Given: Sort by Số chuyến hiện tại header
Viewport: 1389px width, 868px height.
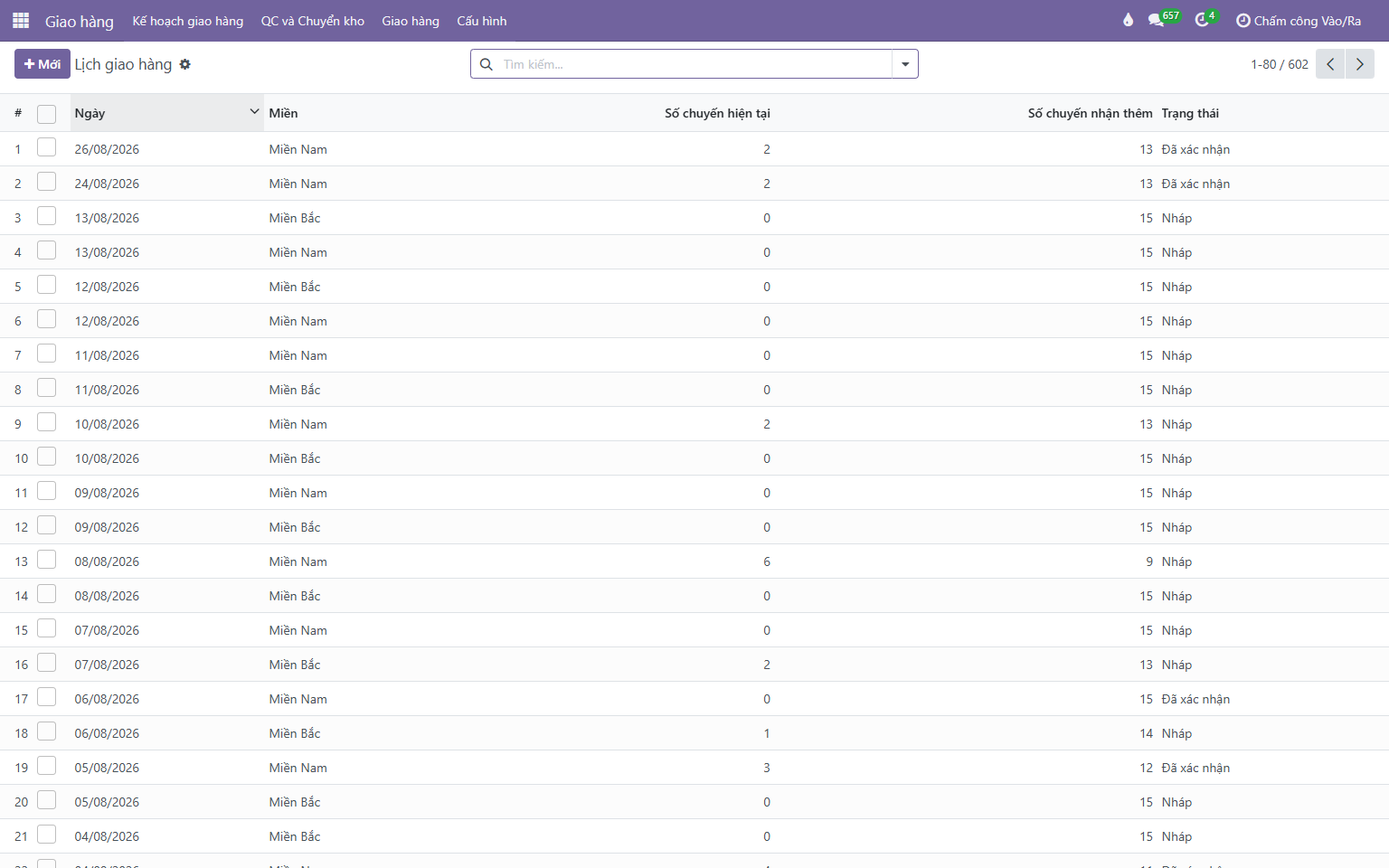Looking at the screenshot, I should click(x=717, y=113).
